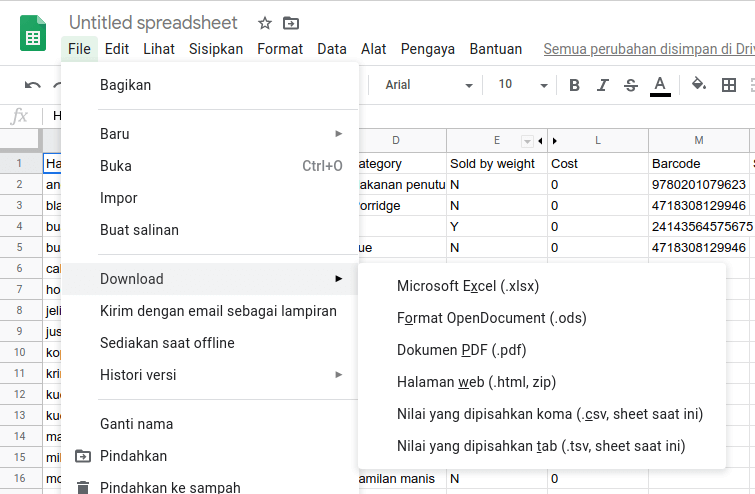Open the Data menu

click(332, 49)
